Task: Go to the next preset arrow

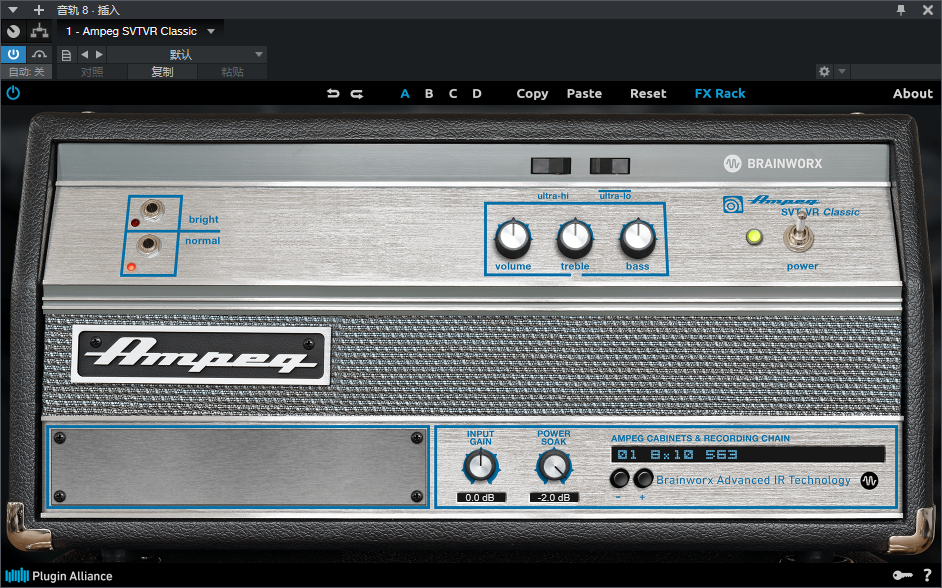Action: pos(99,55)
